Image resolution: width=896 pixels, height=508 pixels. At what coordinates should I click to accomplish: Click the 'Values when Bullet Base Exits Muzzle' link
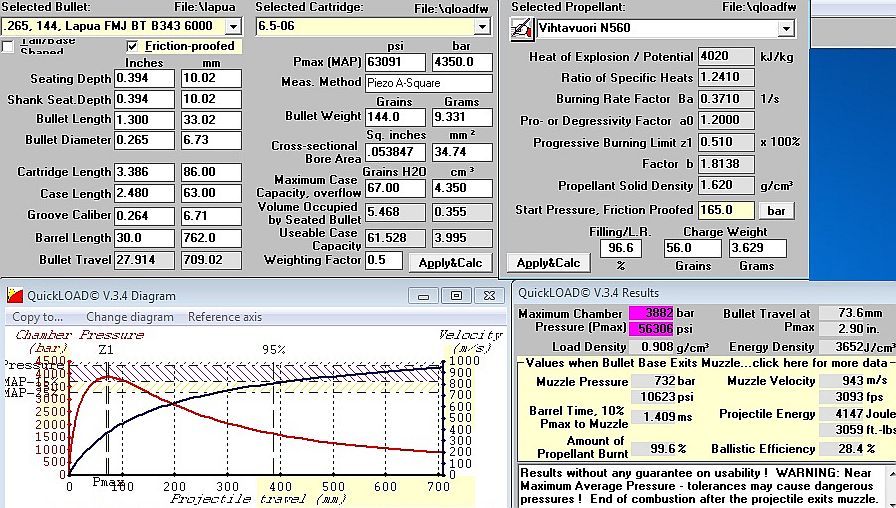click(706, 363)
